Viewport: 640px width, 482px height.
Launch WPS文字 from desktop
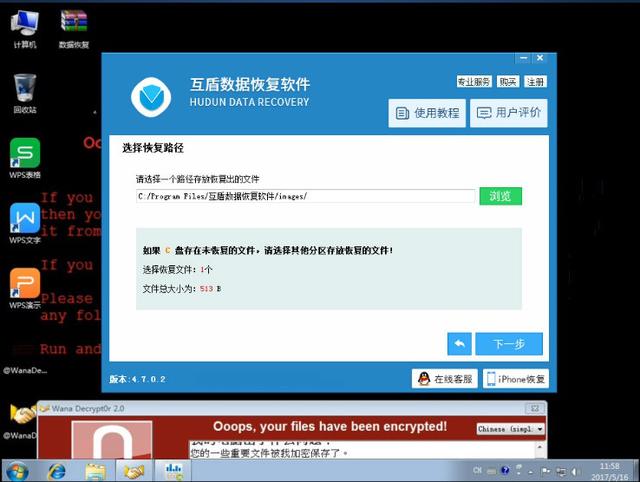coord(25,223)
